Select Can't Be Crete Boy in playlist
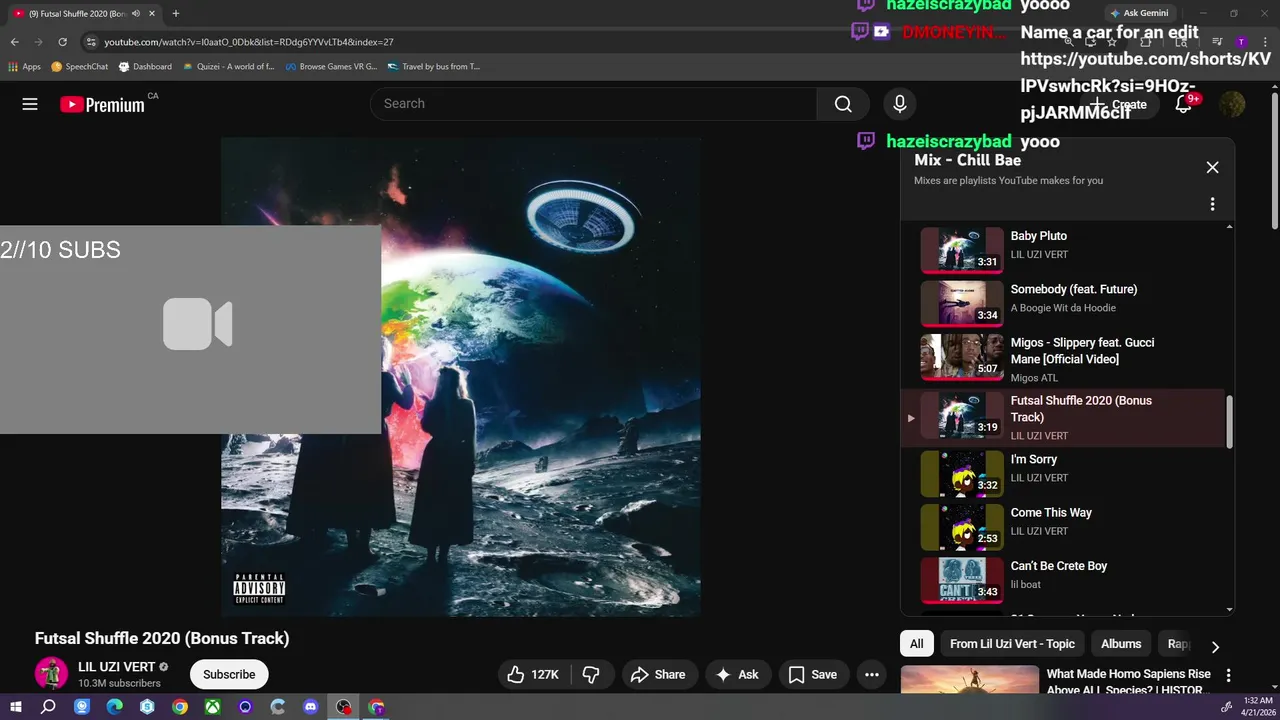This screenshot has width=1280, height=720. [x=1063, y=579]
